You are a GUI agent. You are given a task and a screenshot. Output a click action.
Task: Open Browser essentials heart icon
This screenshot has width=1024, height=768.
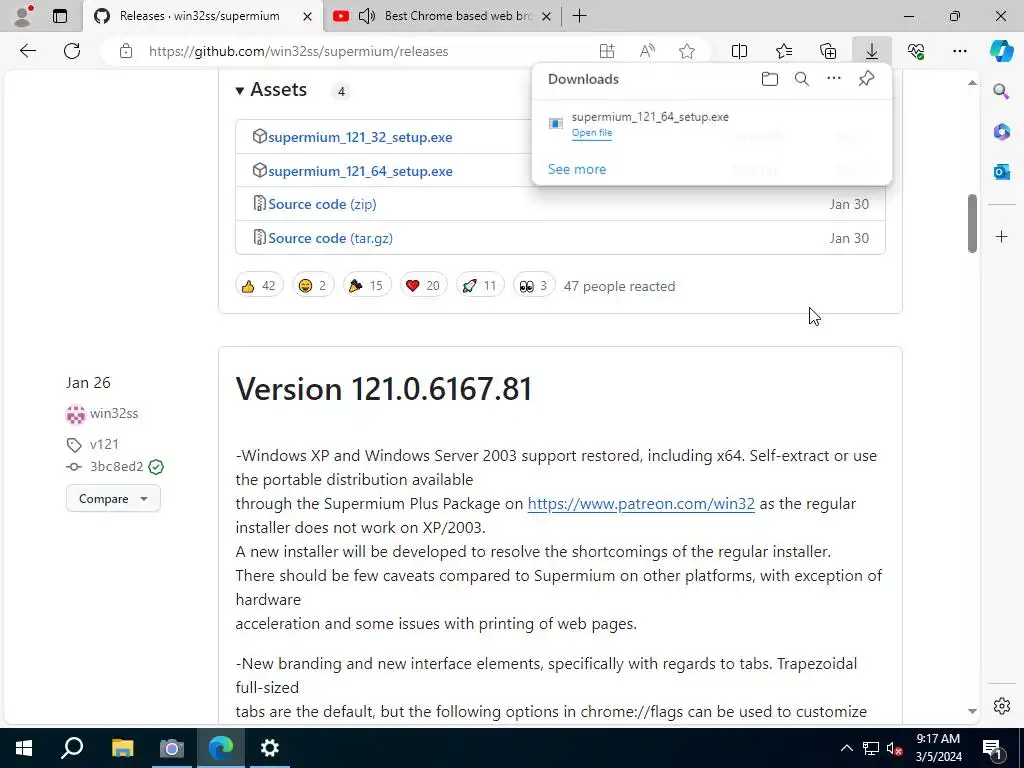click(916, 51)
